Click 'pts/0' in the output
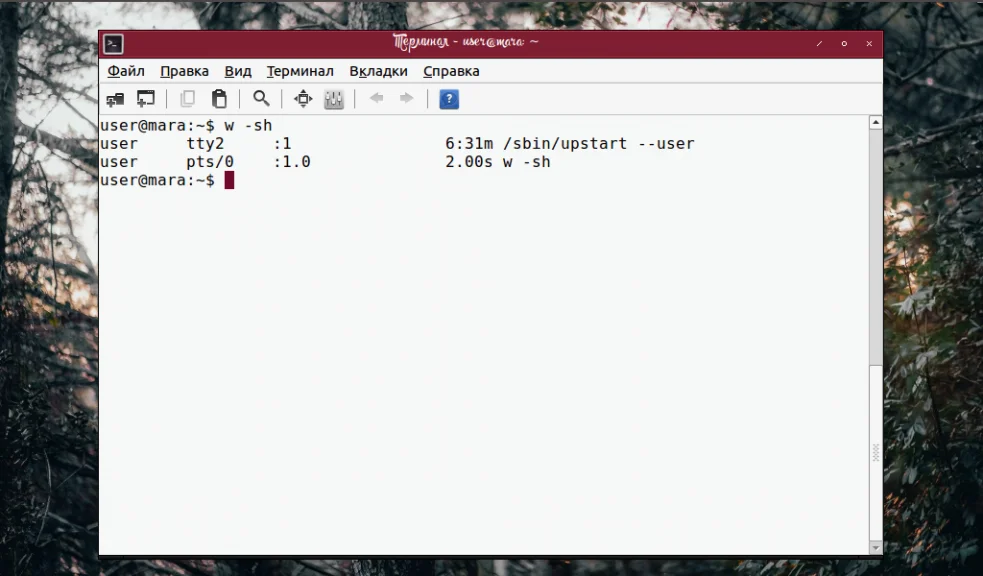This screenshot has height=576, width=983. [x=210, y=162]
